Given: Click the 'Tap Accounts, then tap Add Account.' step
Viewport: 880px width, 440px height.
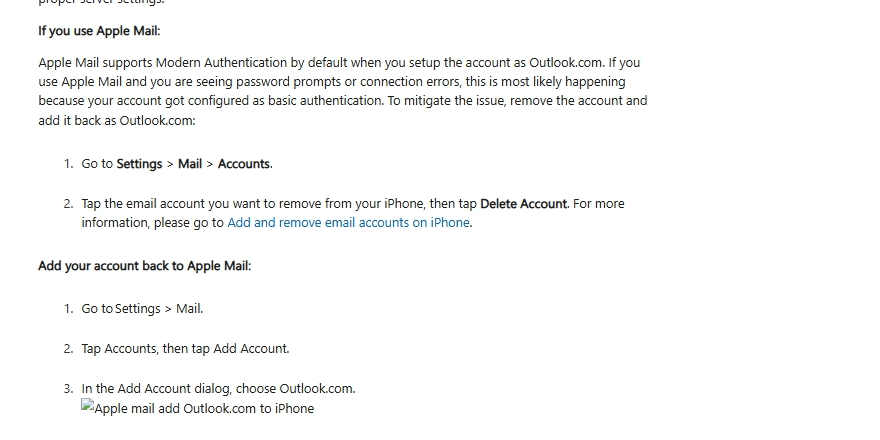Looking at the screenshot, I should coord(185,349).
